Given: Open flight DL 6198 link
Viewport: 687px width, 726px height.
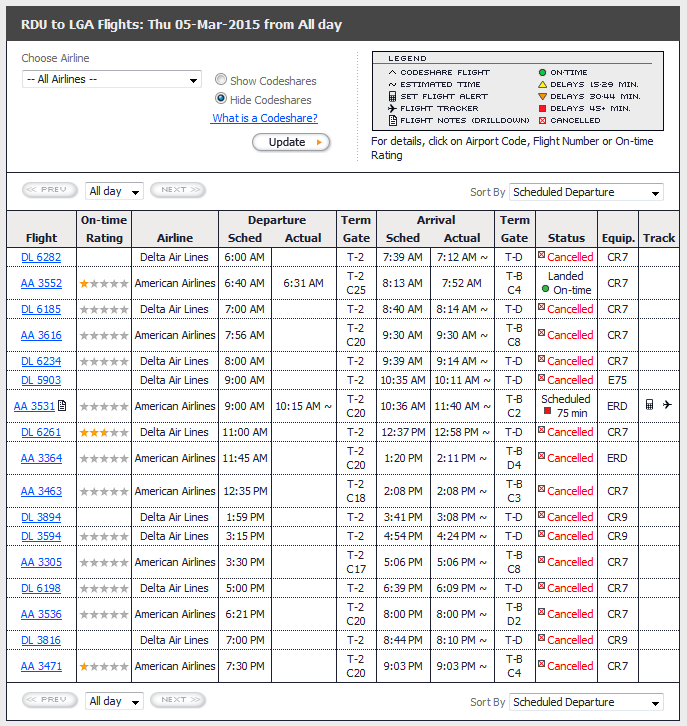Looking at the screenshot, I should [x=41, y=588].
